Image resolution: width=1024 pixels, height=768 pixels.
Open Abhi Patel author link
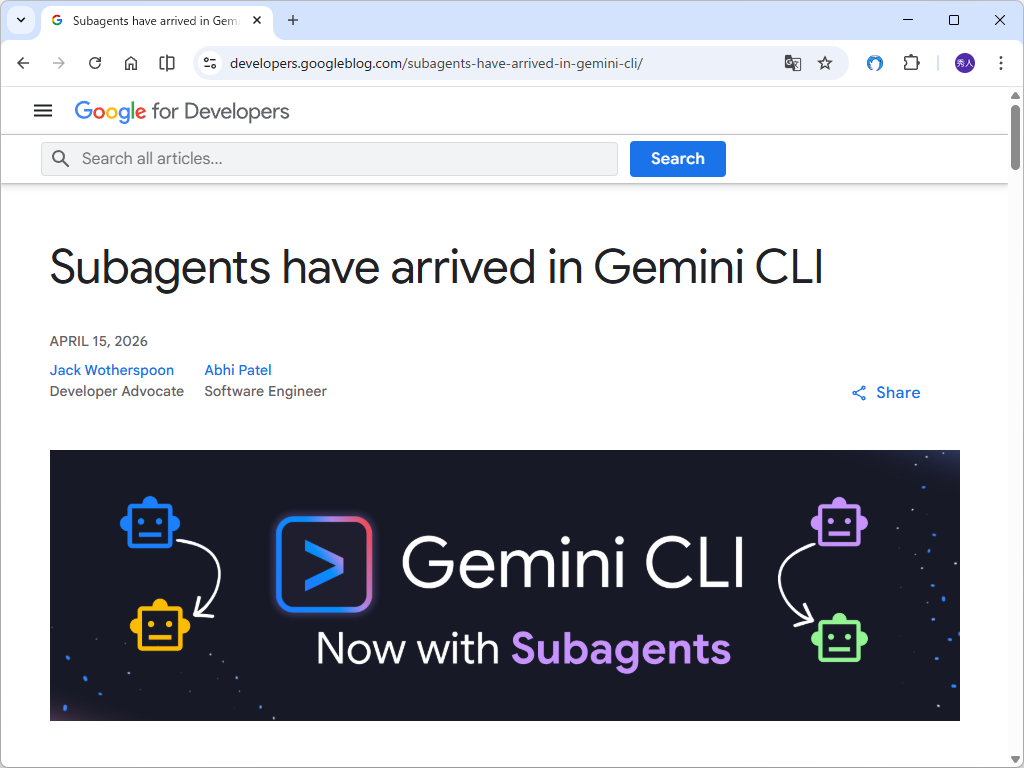(x=238, y=370)
